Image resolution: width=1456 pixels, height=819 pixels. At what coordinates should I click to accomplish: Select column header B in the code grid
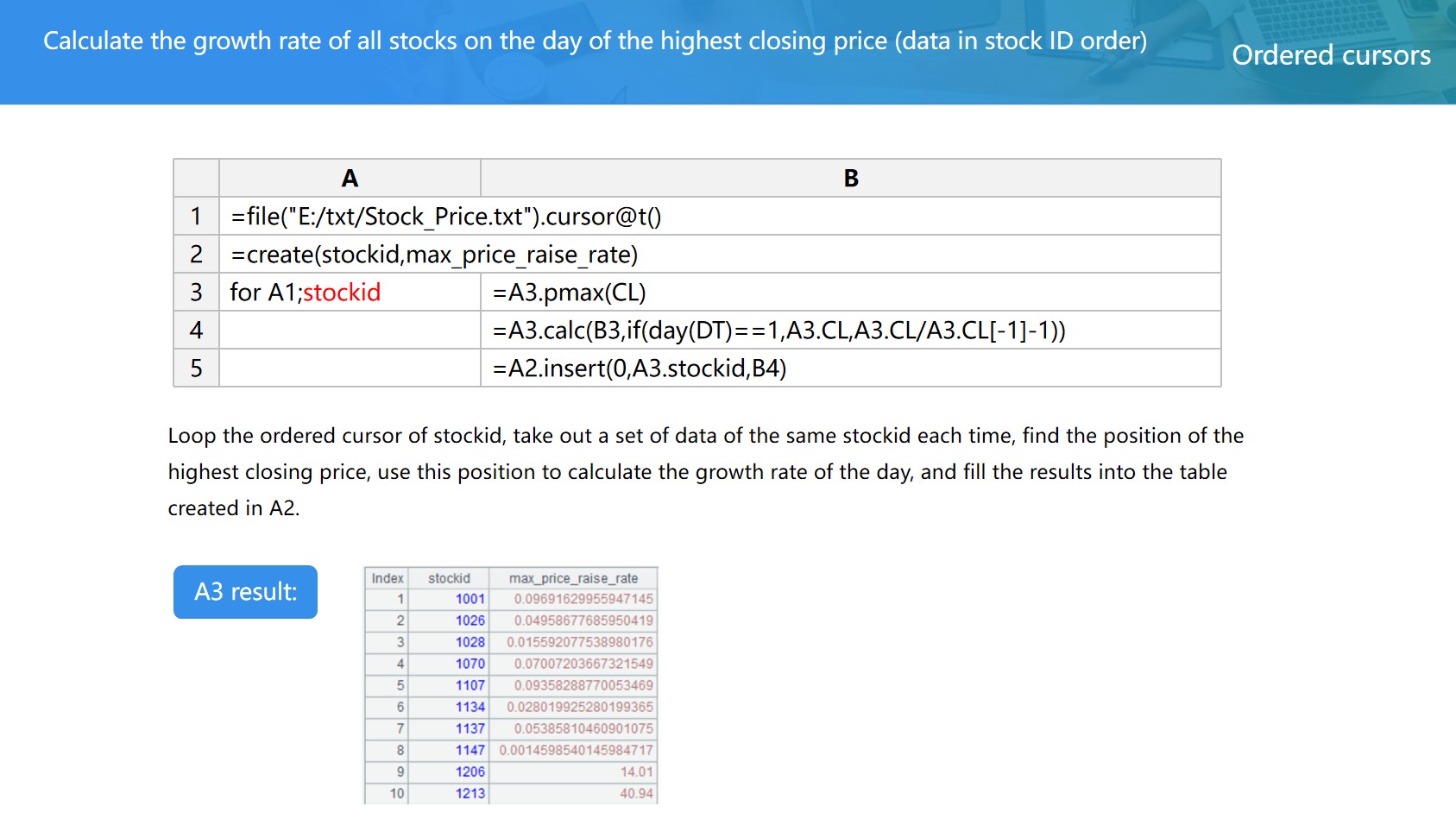(850, 179)
